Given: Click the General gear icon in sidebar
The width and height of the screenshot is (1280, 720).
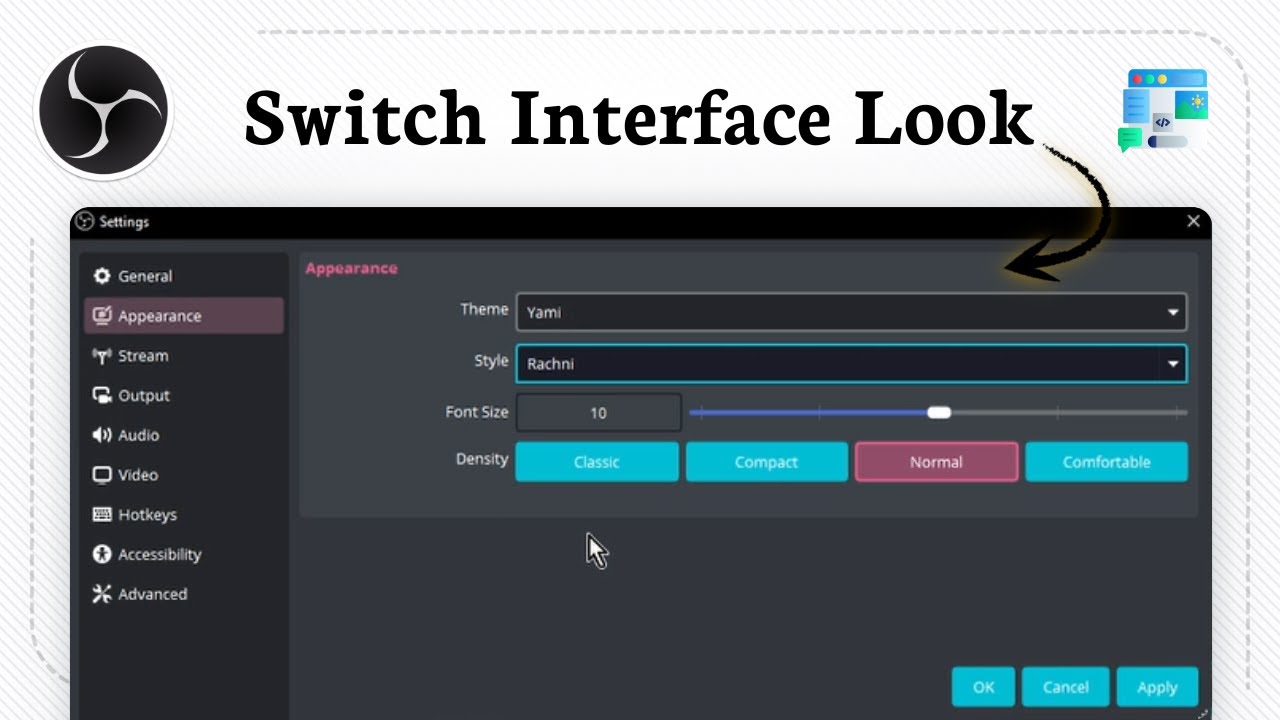Looking at the screenshot, I should pos(101,276).
